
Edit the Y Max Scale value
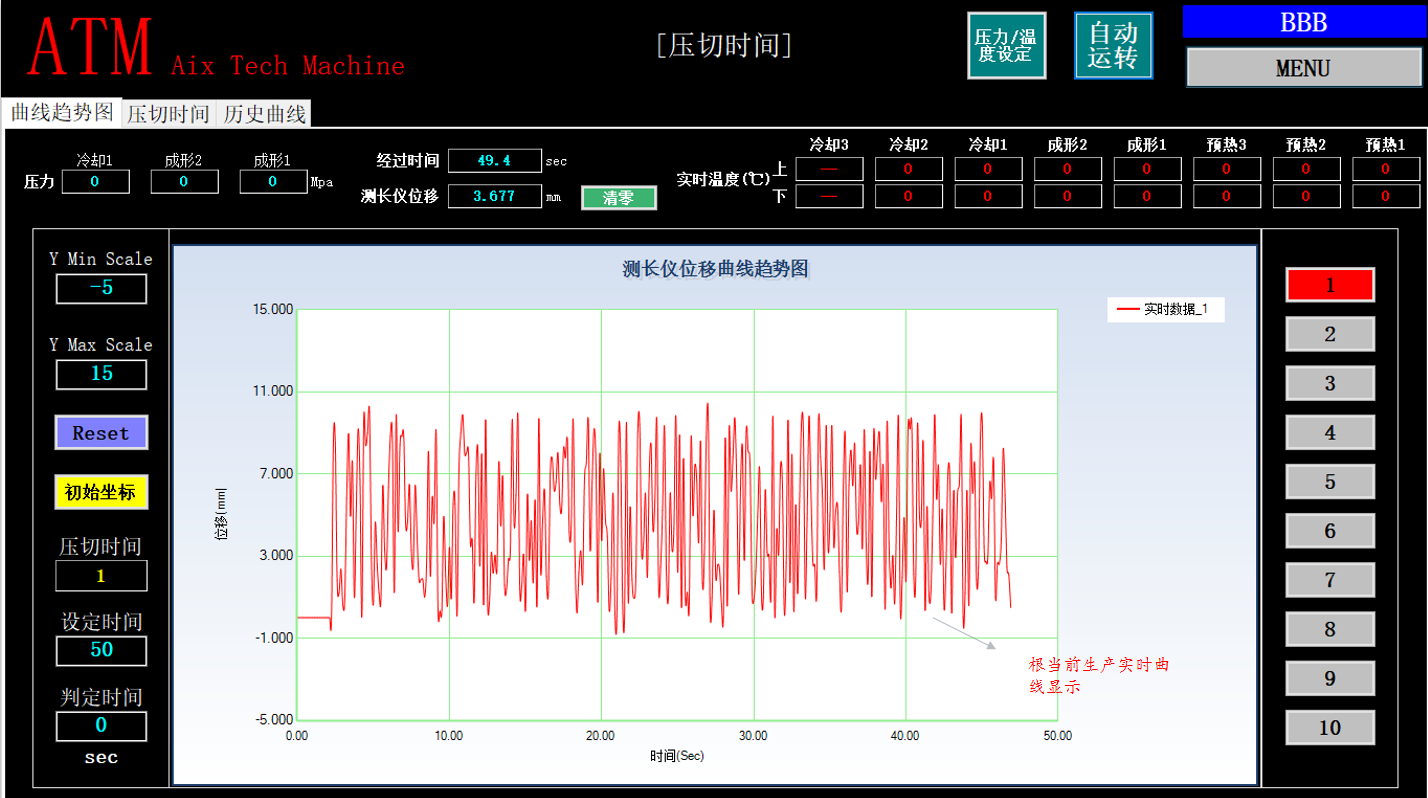[x=100, y=374]
